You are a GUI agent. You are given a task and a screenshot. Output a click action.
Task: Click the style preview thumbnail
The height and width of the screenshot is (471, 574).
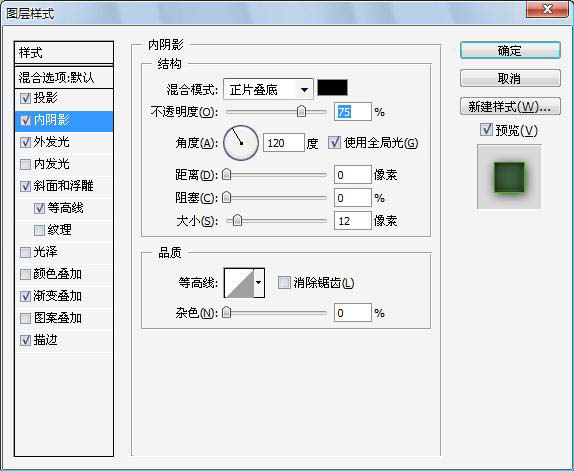pyautogui.click(x=509, y=177)
